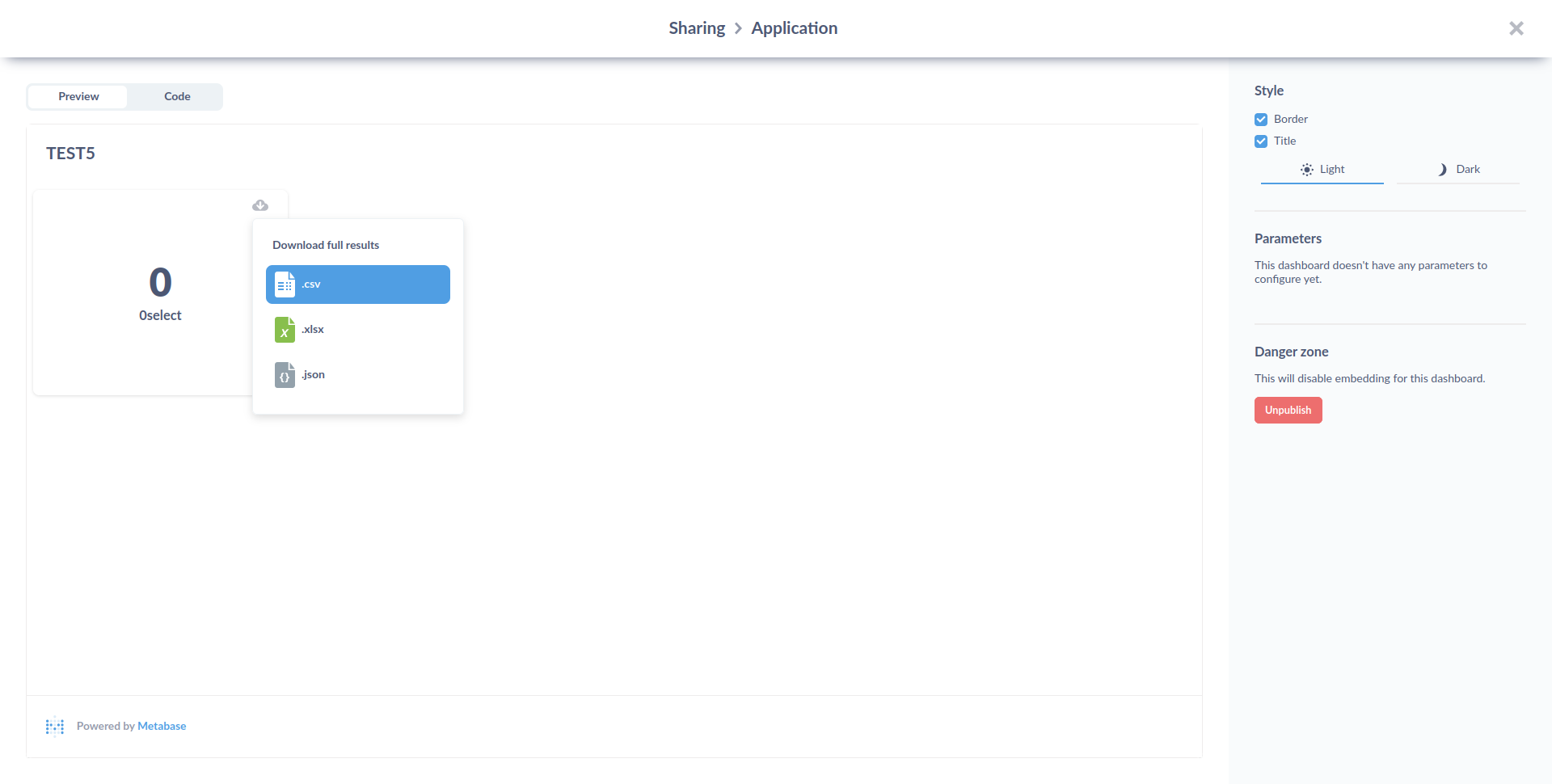The image size is (1552, 784).
Task: Select the .csv file format icon
Action: tap(285, 284)
